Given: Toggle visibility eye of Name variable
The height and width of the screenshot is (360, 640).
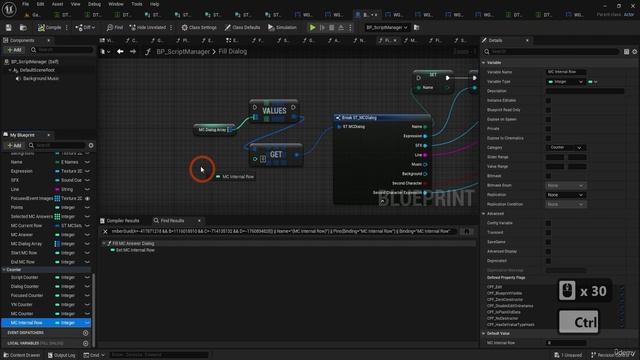Looking at the screenshot, I should [87, 162].
